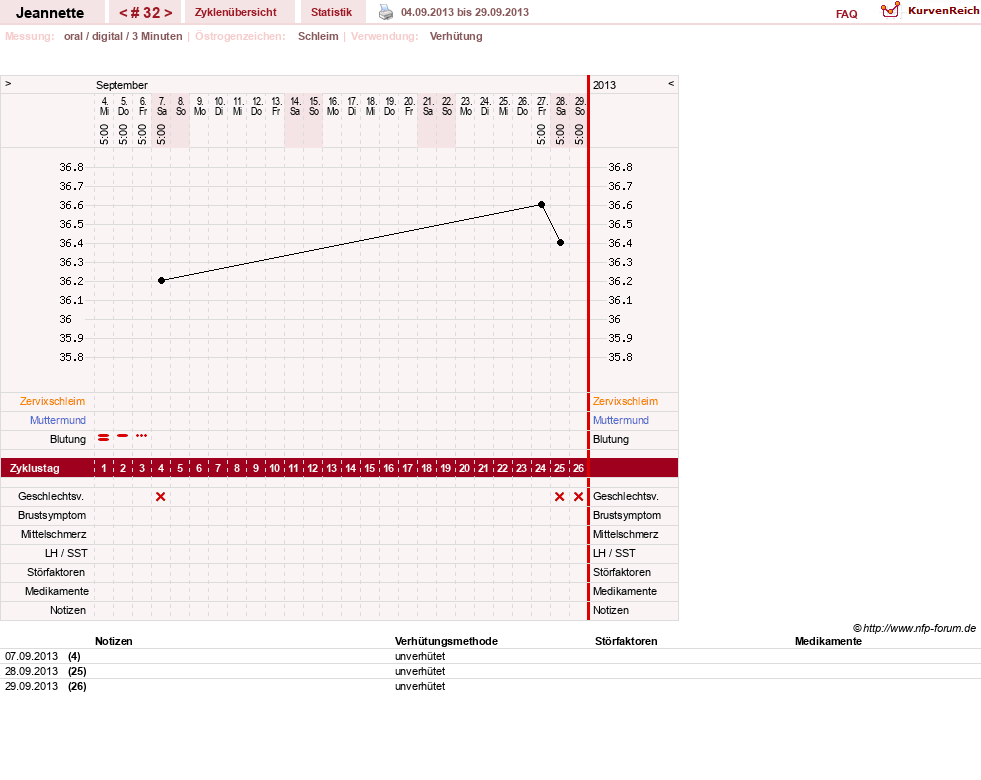Click the 7. Sa date column header
Screen dimensions: 981x780
[x=161, y=106]
